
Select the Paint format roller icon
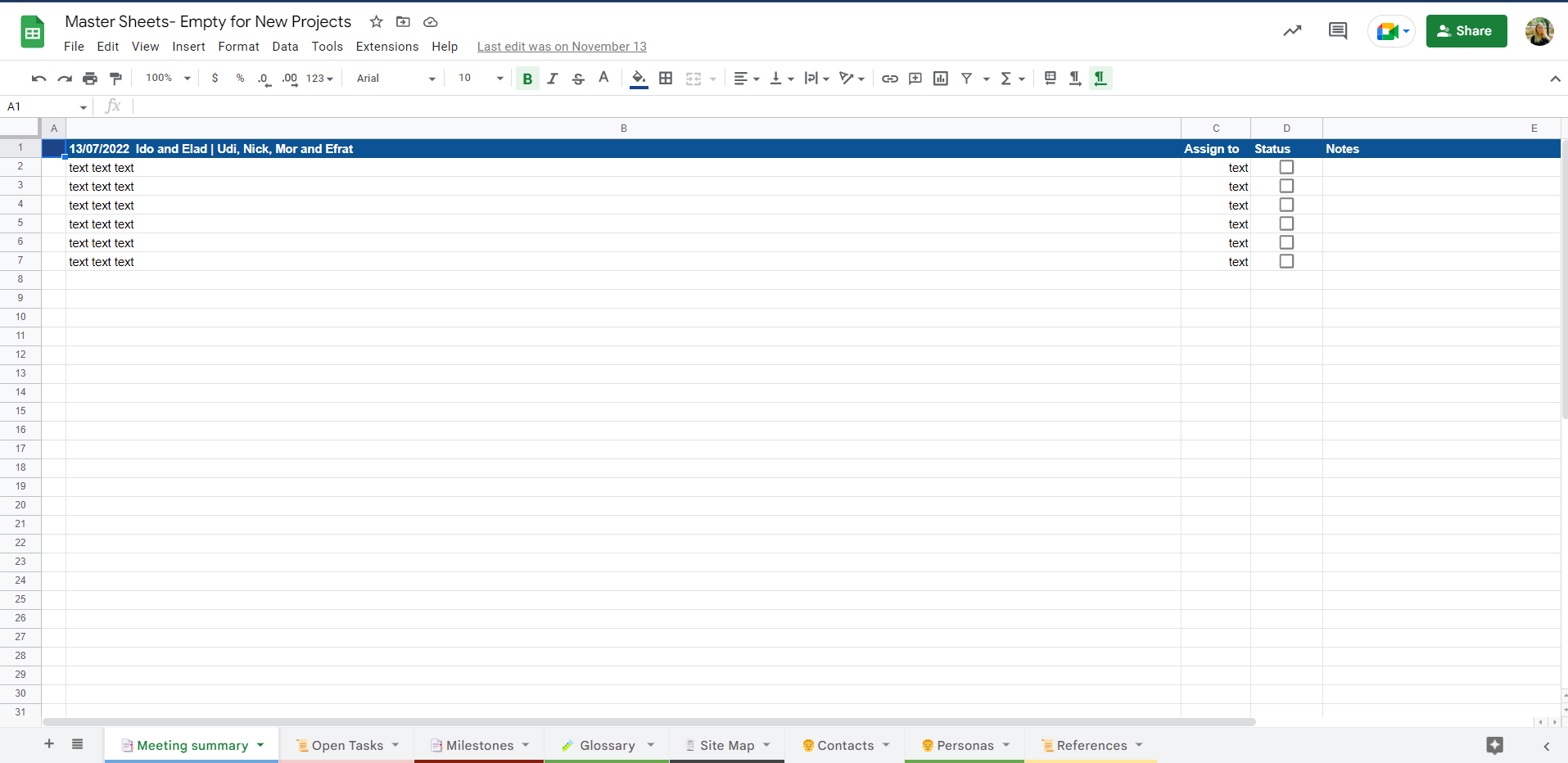pos(115,79)
